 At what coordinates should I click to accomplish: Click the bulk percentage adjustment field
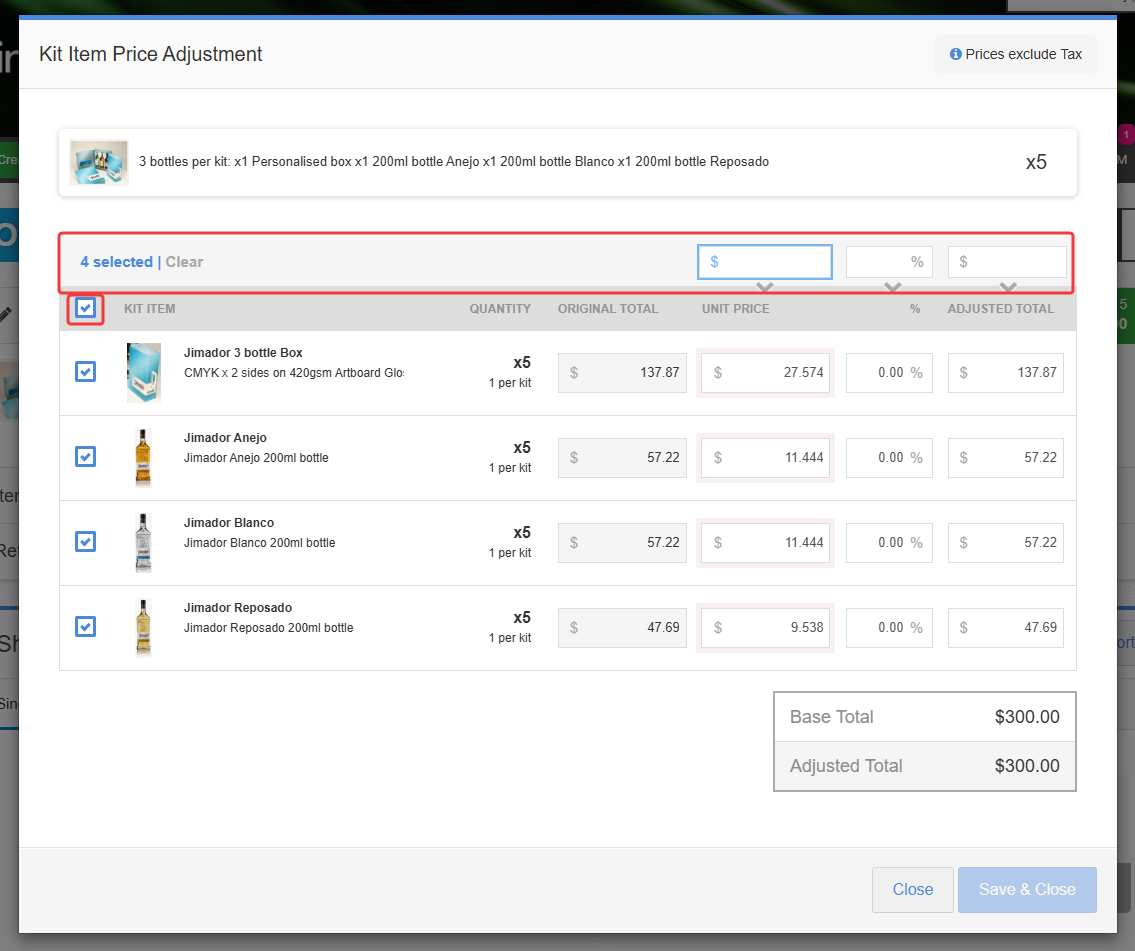coord(890,262)
